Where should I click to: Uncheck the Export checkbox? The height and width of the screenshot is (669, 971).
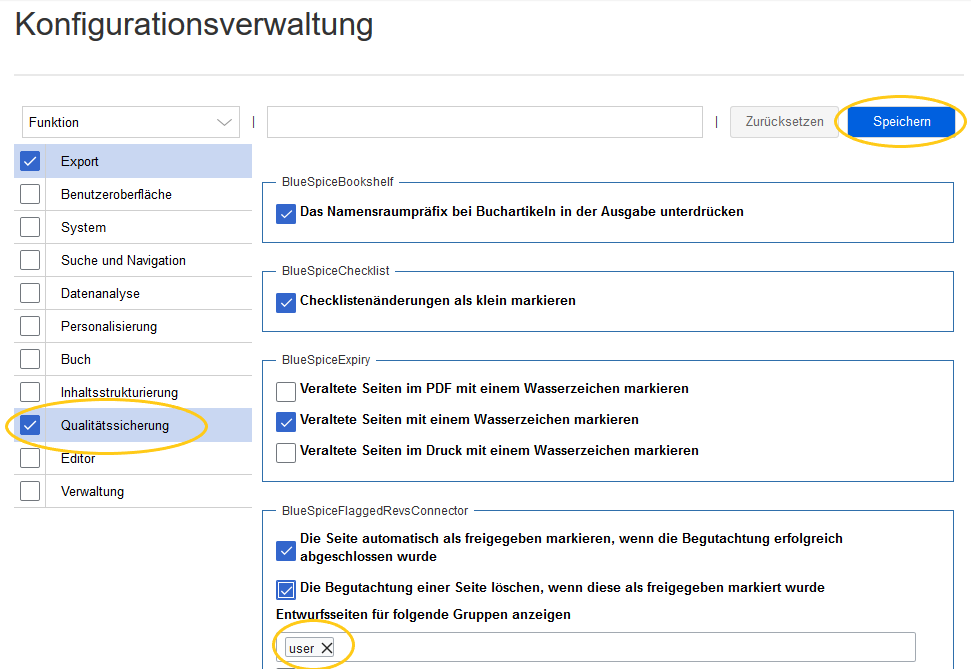30,161
